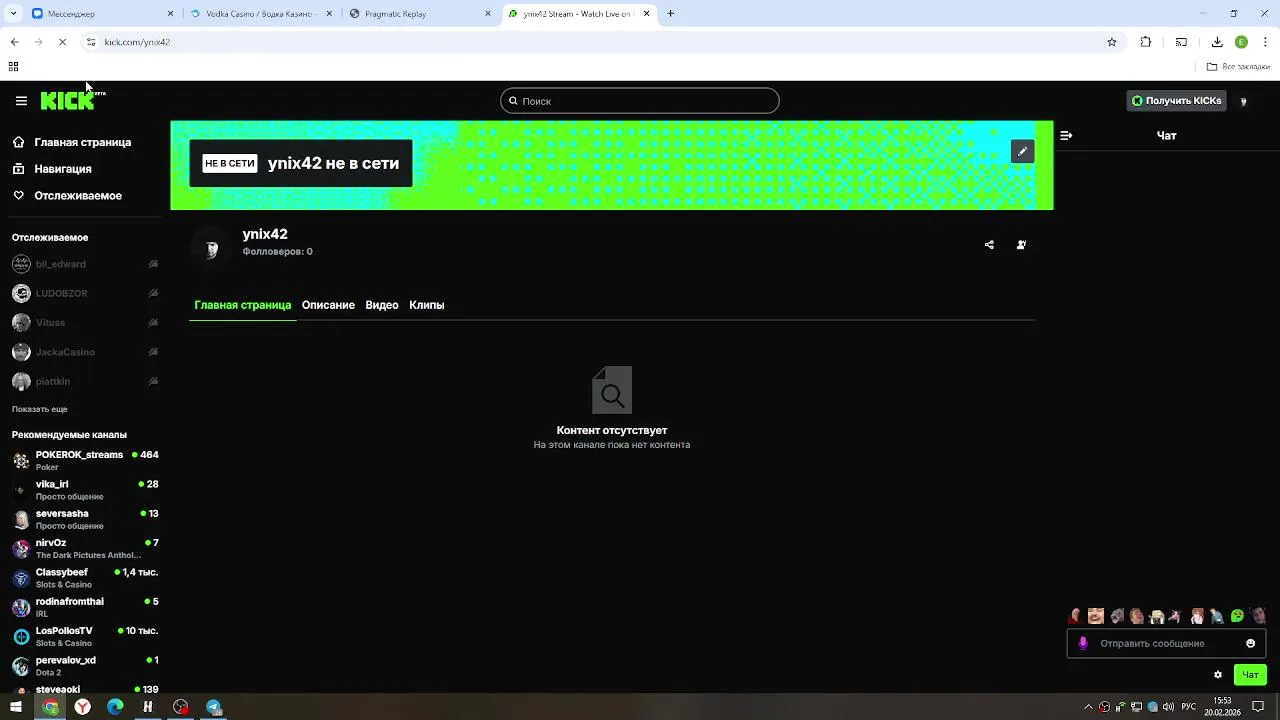The height and width of the screenshot is (720, 1280).
Task: Open the tab search dropdown arrow in Chrome
Action: click(x=13, y=14)
